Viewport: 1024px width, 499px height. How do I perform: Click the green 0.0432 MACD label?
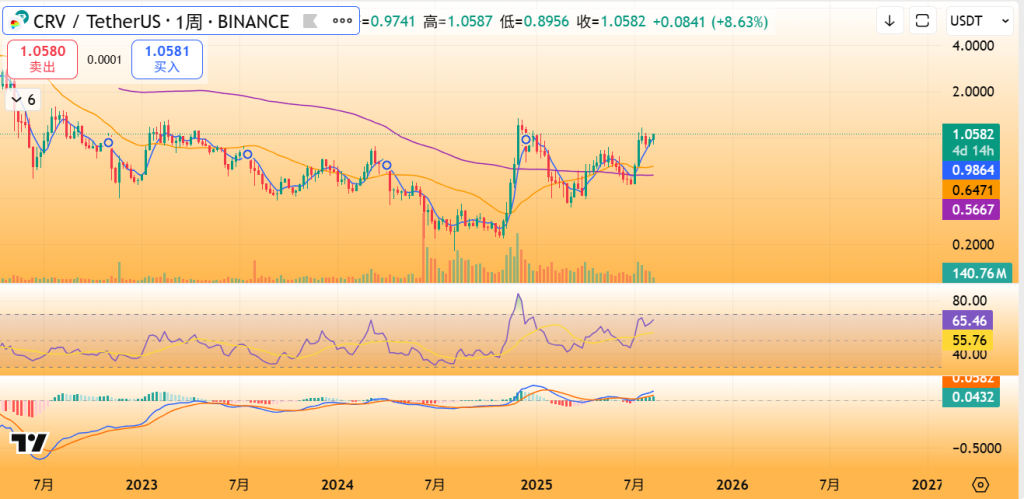click(x=971, y=396)
